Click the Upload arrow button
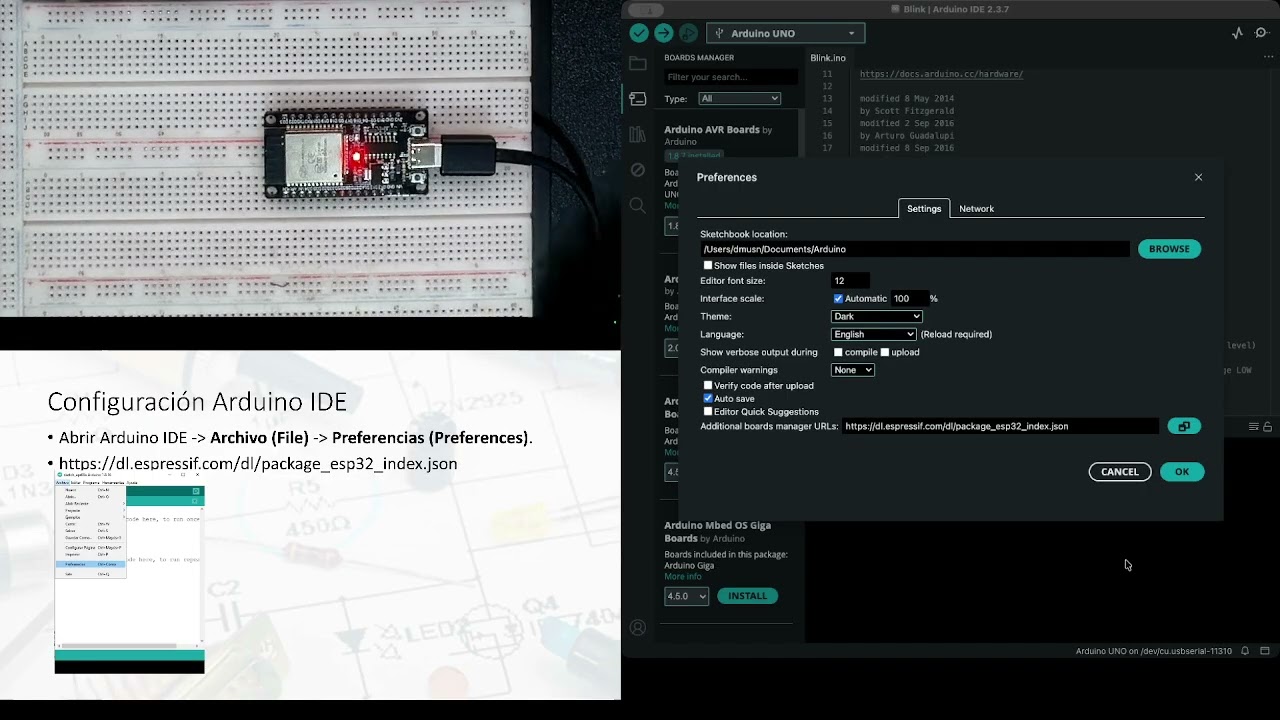1280x720 pixels. (x=663, y=33)
